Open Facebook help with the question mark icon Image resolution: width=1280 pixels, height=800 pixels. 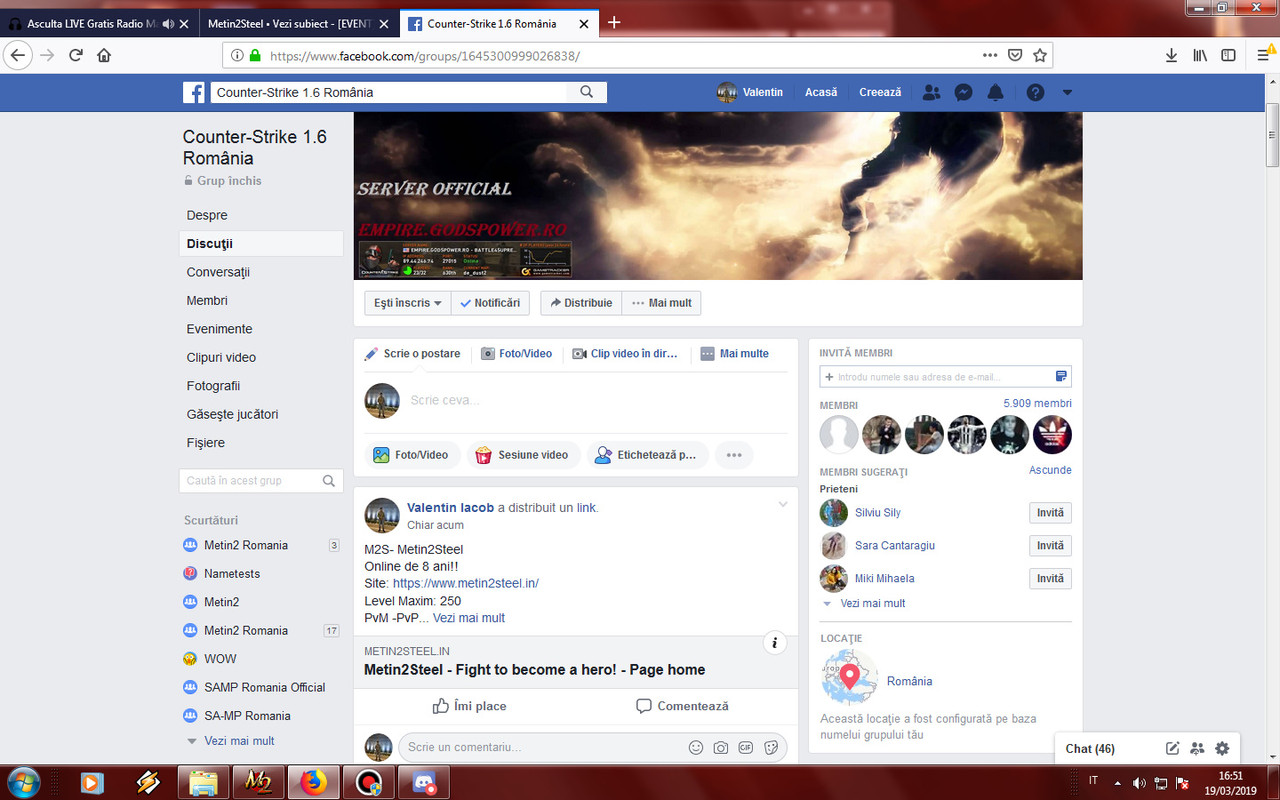(1033, 92)
